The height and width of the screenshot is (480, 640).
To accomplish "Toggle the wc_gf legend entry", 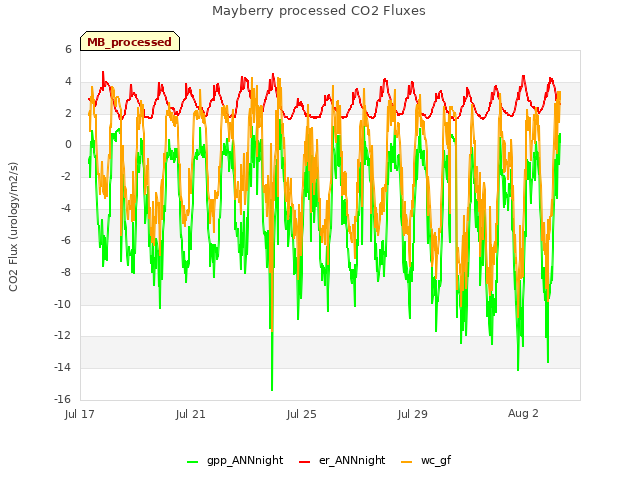I will (x=427, y=460).
